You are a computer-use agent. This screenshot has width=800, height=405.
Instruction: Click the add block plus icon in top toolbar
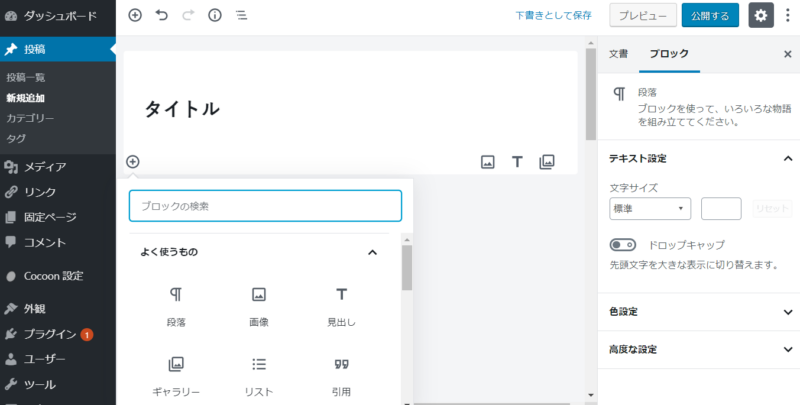(x=135, y=15)
